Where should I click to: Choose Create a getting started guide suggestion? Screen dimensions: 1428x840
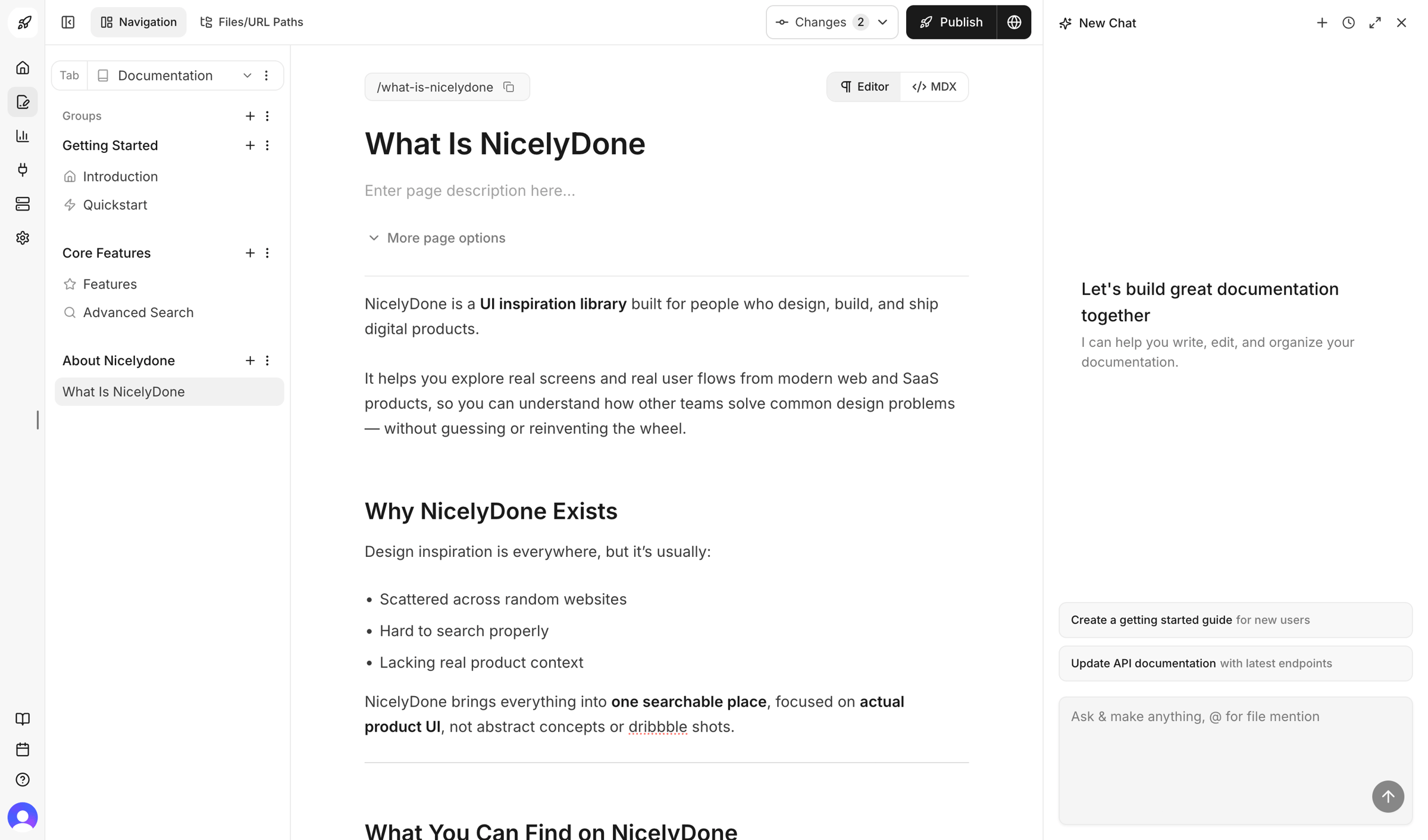pyautogui.click(x=1235, y=620)
